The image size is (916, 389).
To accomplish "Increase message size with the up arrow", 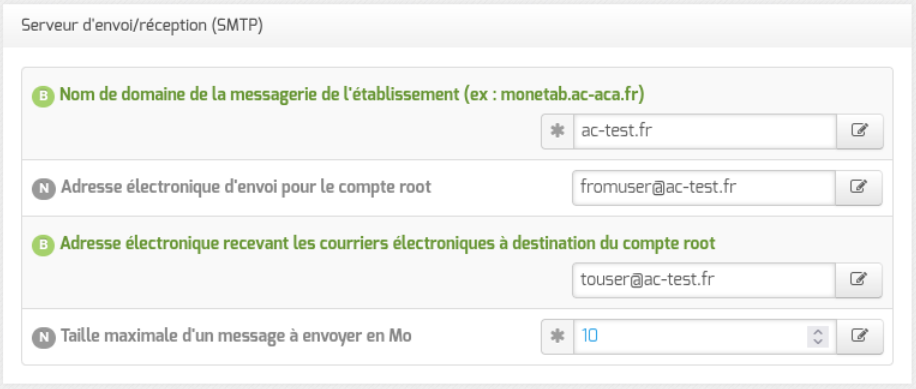I will (x=818, y=332).
